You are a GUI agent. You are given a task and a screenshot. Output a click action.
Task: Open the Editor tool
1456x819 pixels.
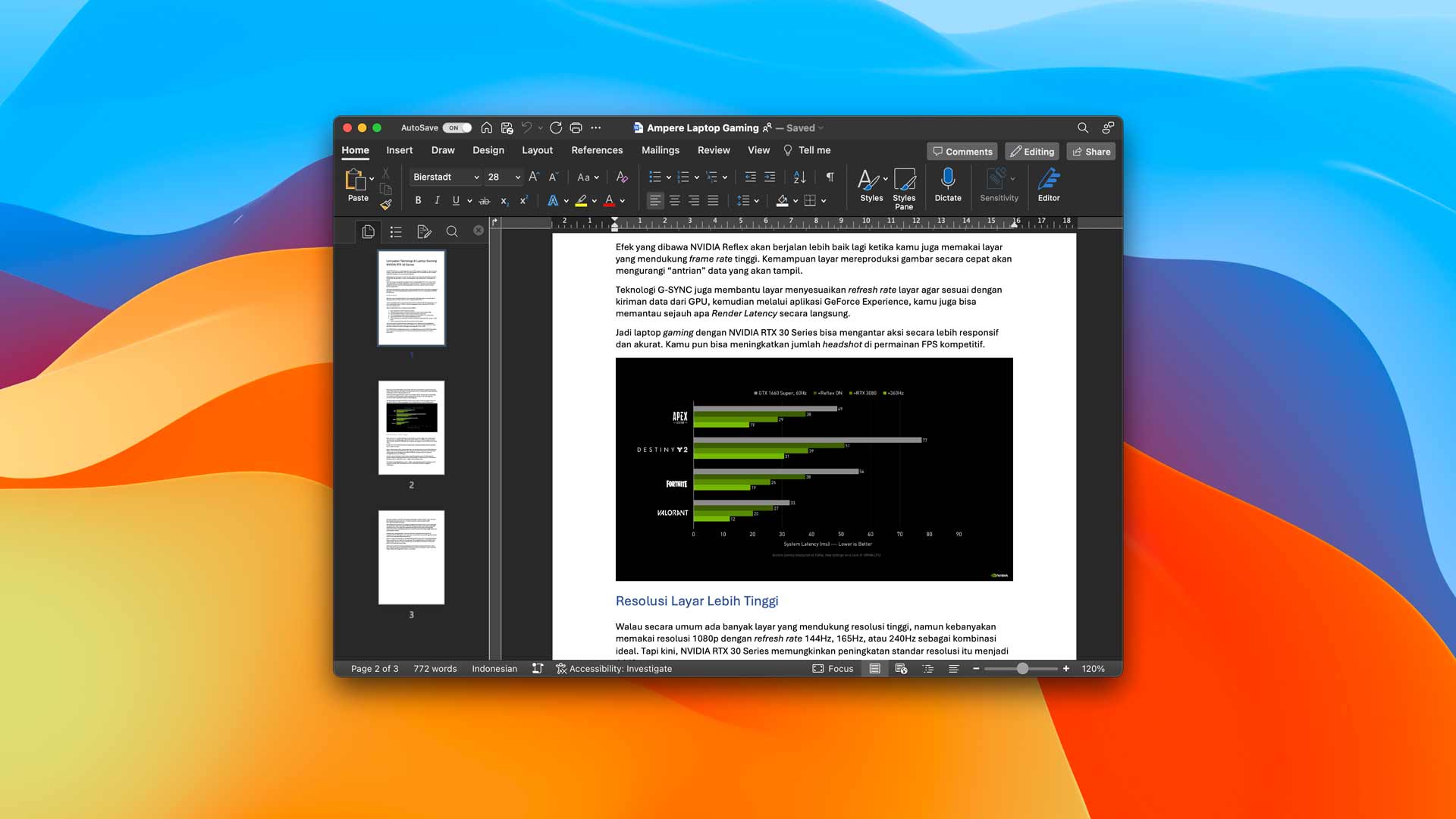(x=1049, y=185)
